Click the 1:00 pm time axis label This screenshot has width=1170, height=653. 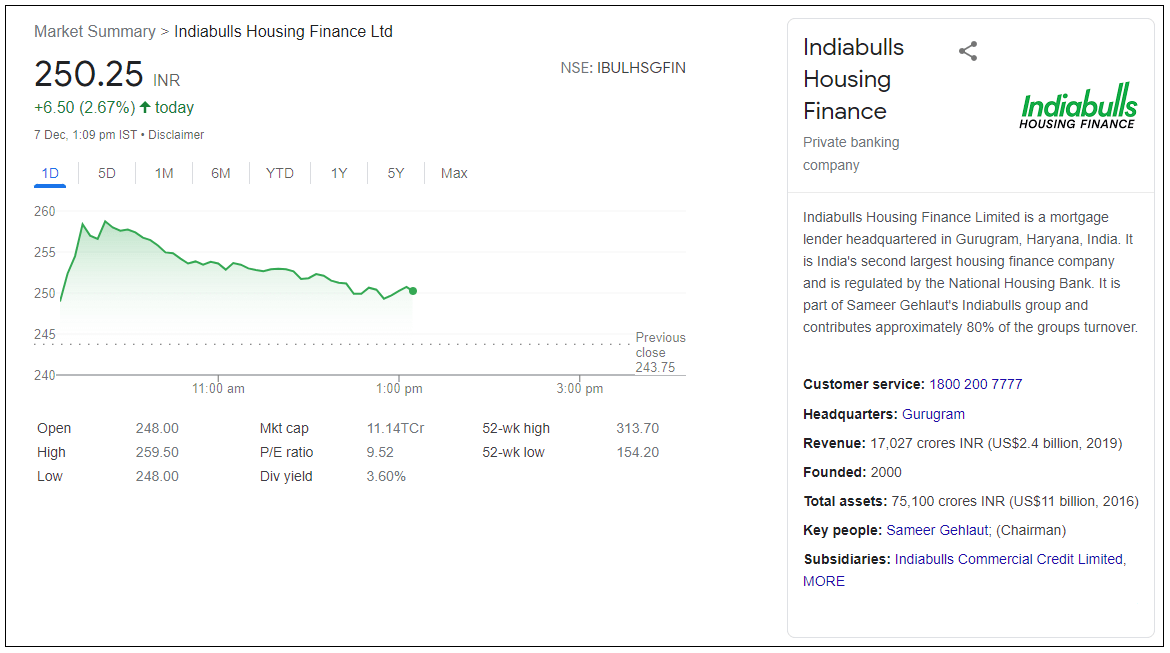pos(398,389)
